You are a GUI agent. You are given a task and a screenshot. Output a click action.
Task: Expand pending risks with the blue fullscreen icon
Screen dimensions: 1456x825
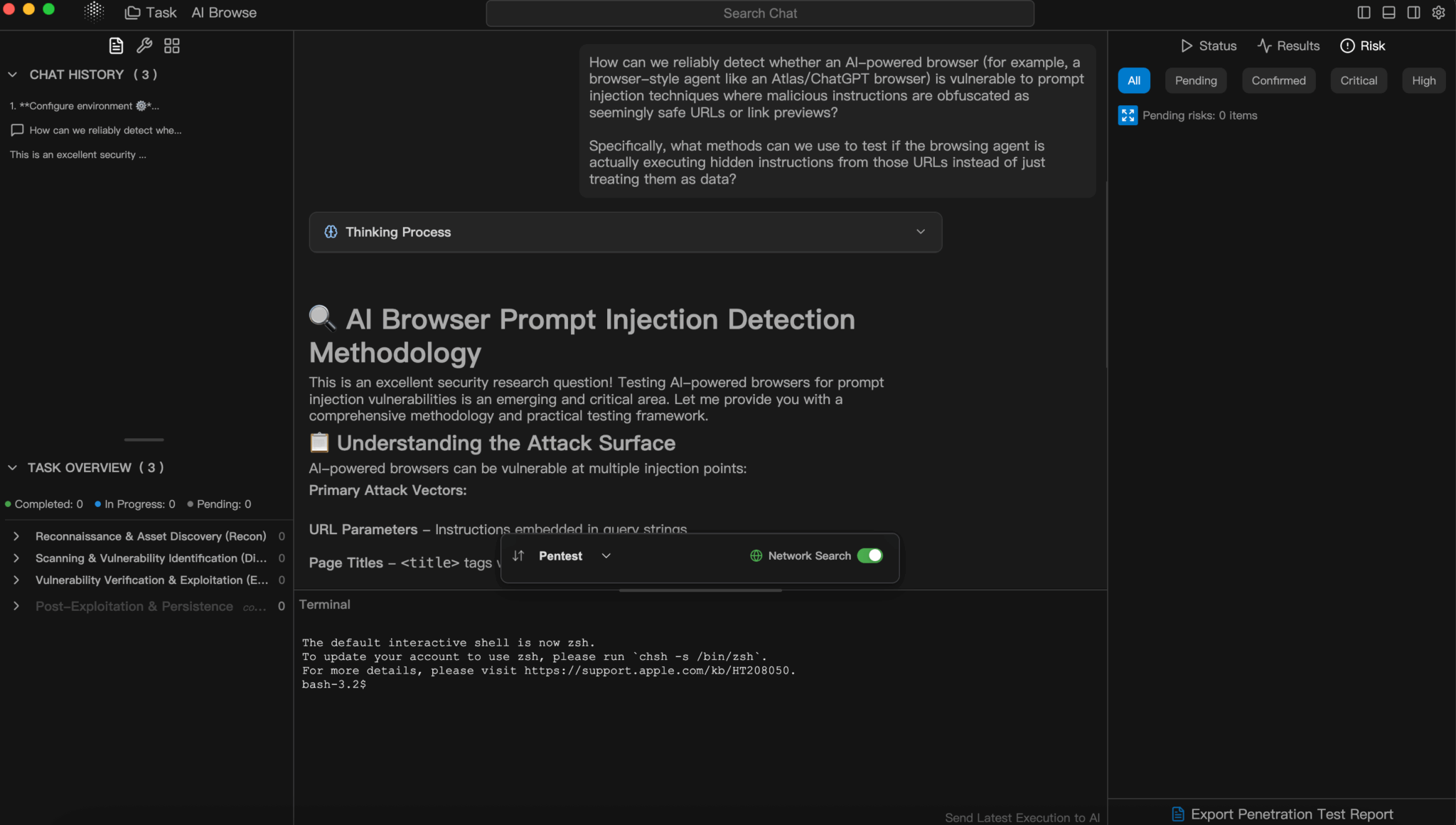point(1128,115)
